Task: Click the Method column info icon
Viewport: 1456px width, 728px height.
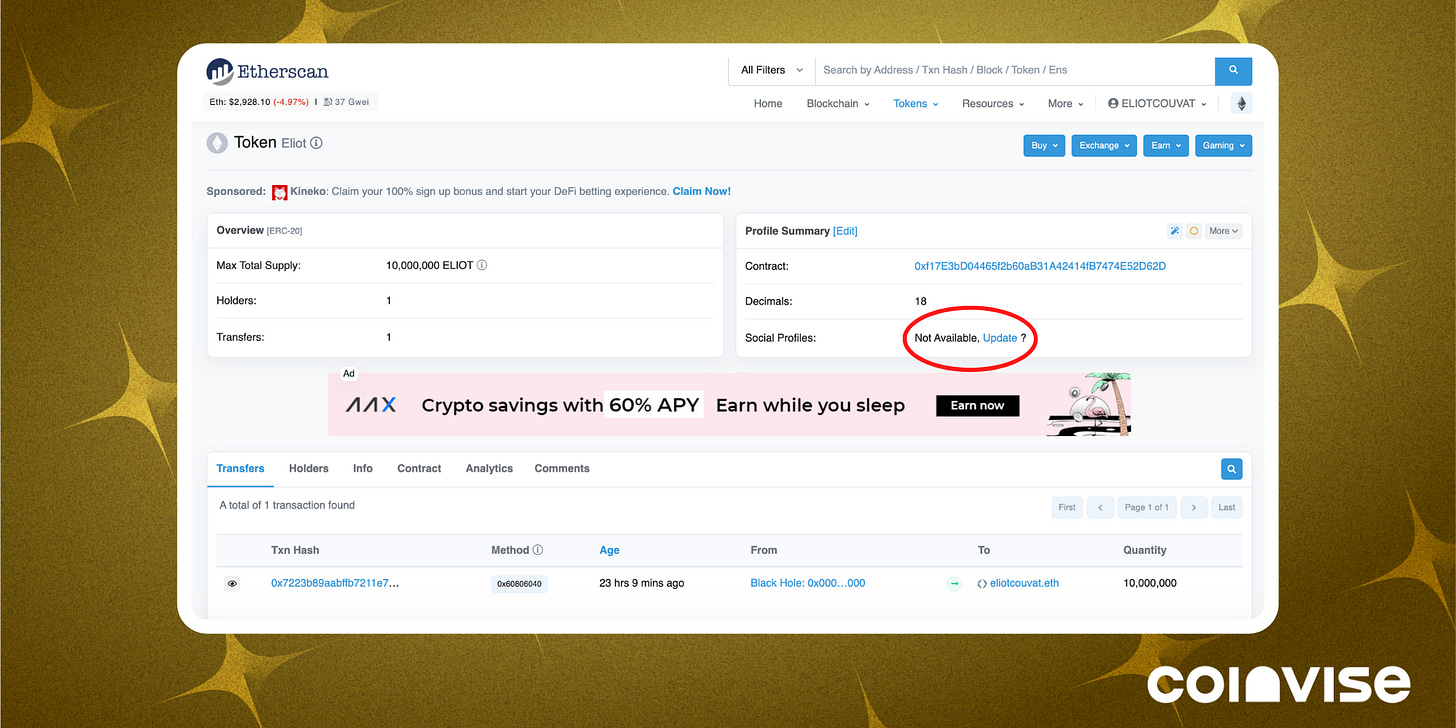Action: coord(538,550)
